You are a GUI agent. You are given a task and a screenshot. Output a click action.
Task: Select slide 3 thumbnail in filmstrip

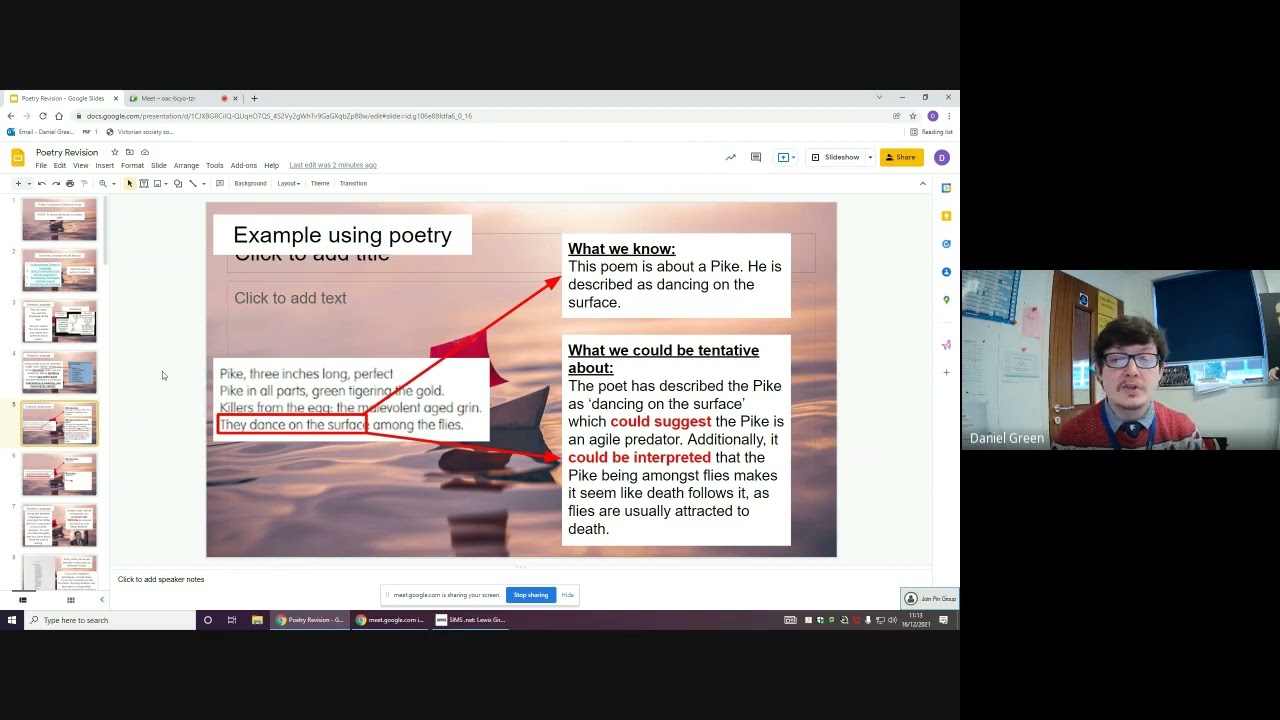tap(60, 322)
